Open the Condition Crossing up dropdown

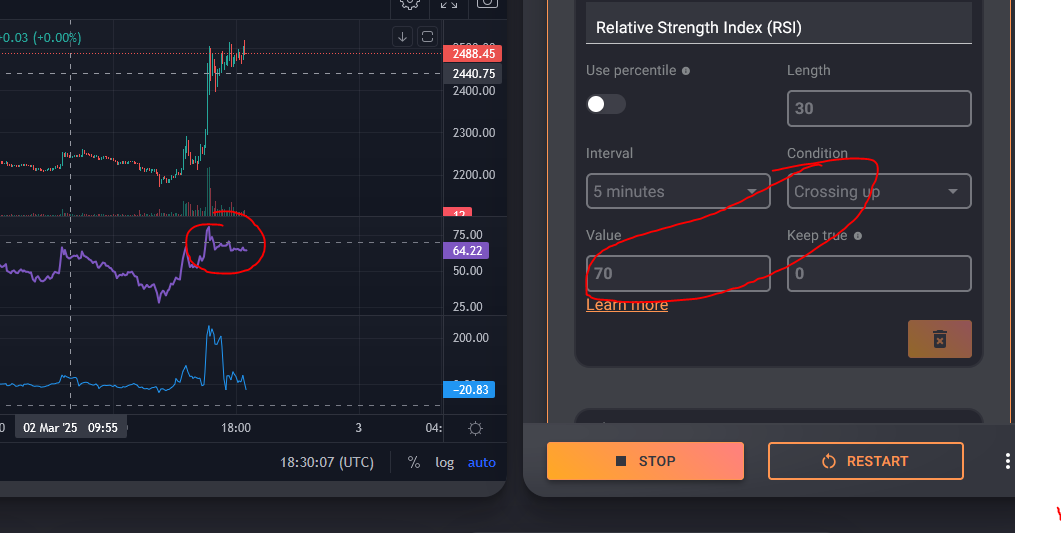879,191
